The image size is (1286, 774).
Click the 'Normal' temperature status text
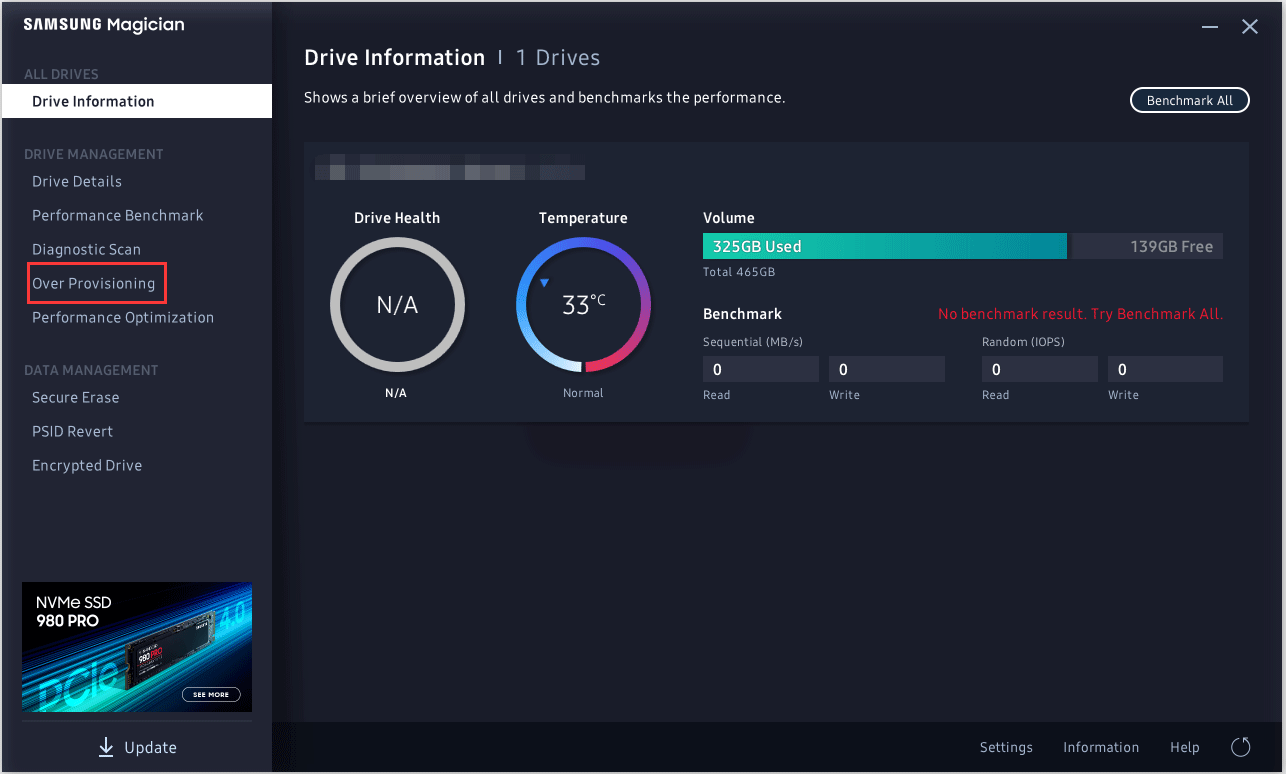[583, 393]
